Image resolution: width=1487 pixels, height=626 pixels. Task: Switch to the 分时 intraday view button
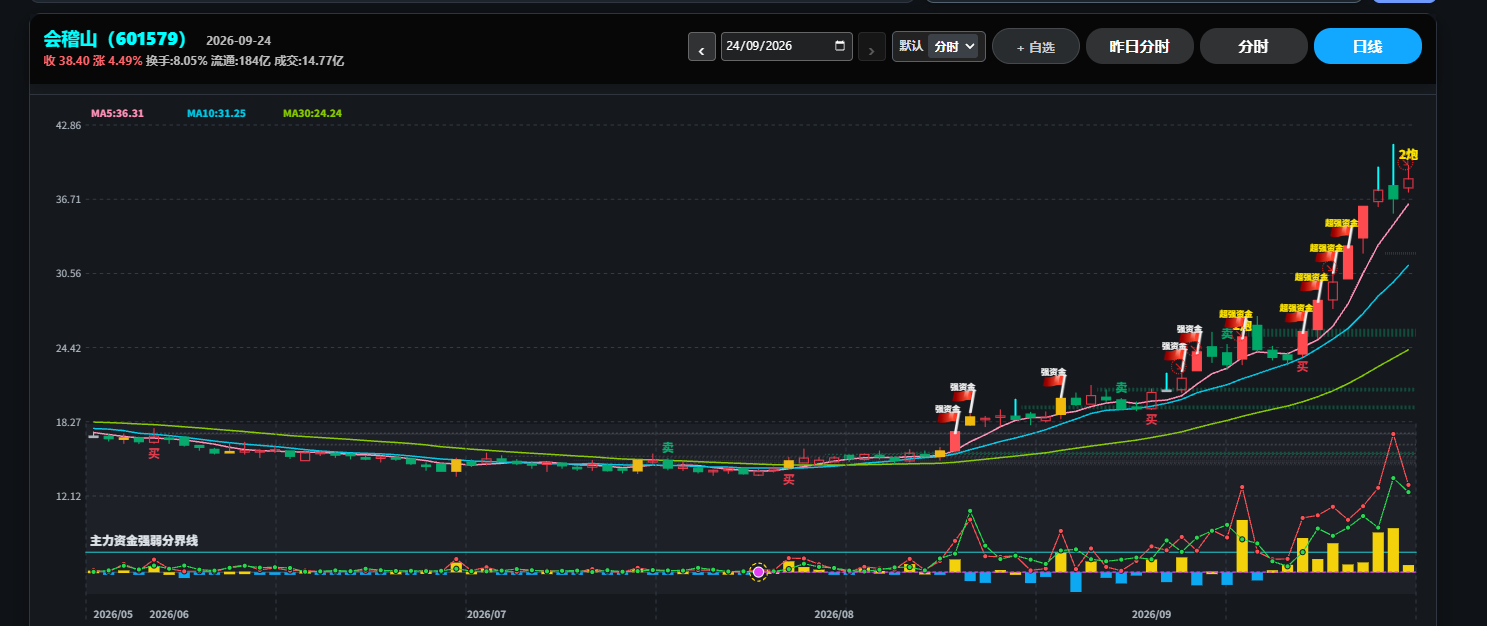(1253, 46)
